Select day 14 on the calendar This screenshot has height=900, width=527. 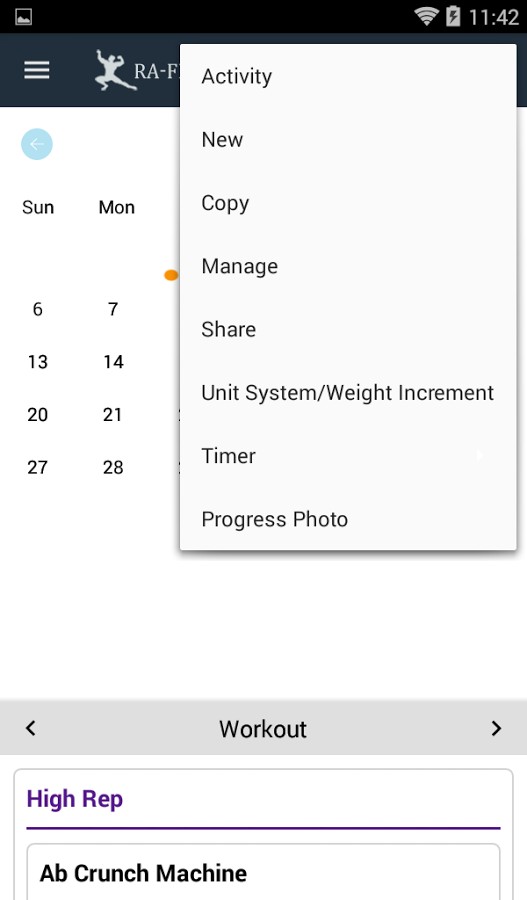tap(113, 362)
